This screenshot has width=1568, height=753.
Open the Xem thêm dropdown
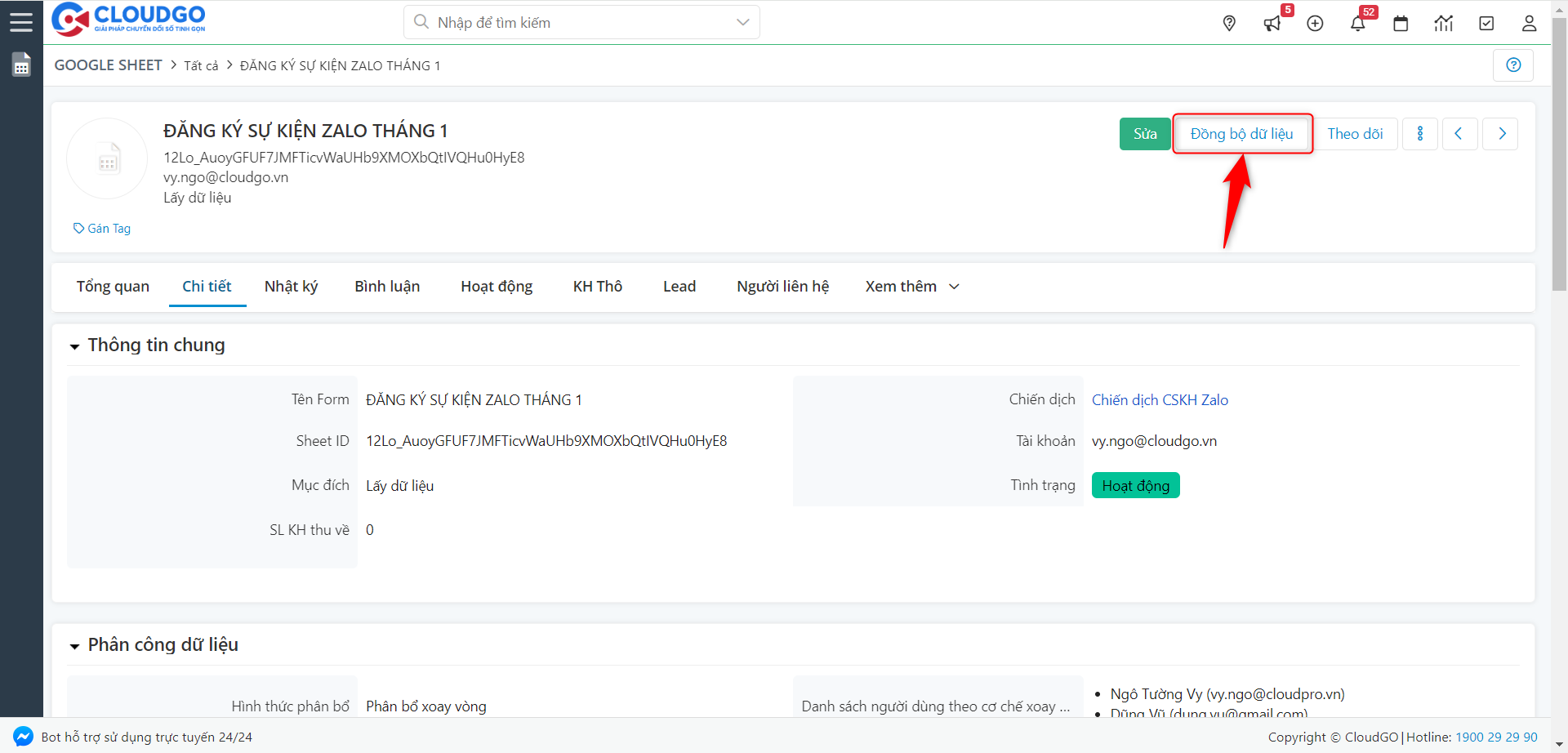coord(911,286)
